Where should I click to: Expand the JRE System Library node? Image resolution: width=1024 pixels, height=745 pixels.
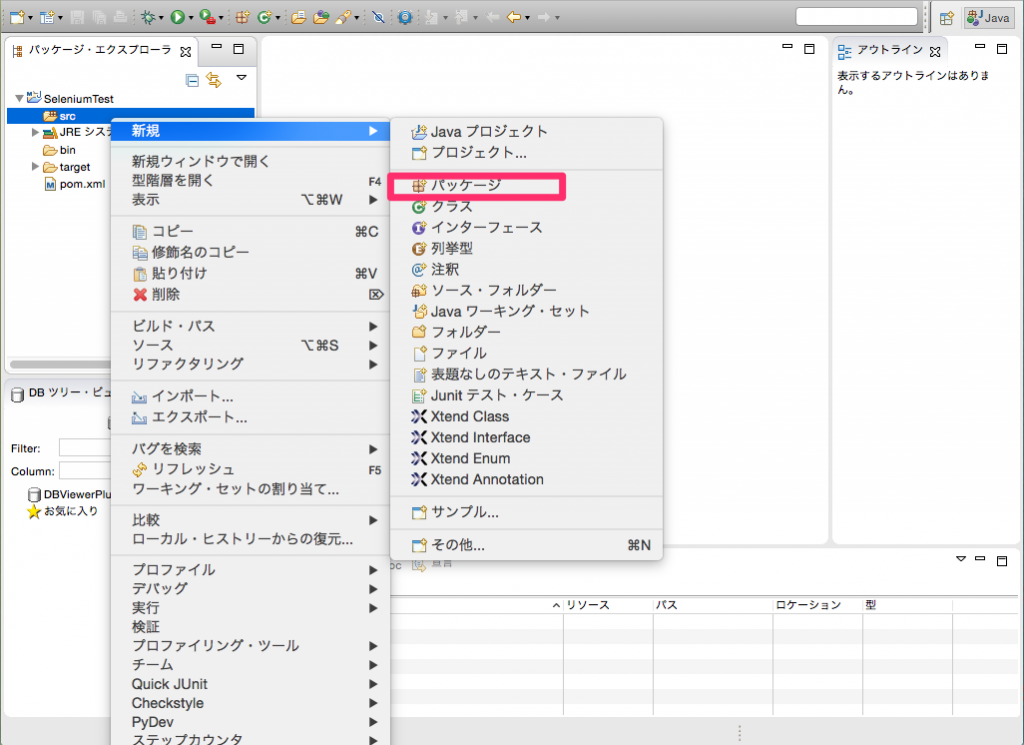(x=36, y=132)
